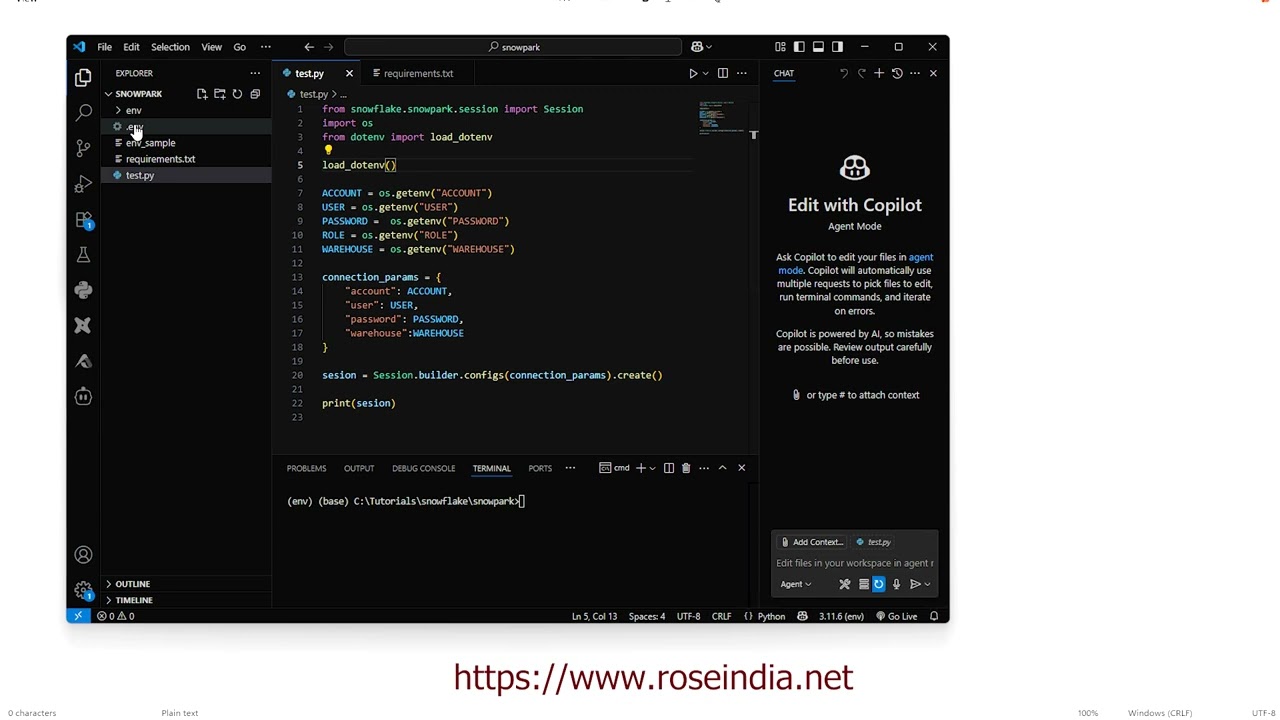Switch to the OUTPUT panel tab
This screenshot has height=720, width=1280.
point(359,468)
